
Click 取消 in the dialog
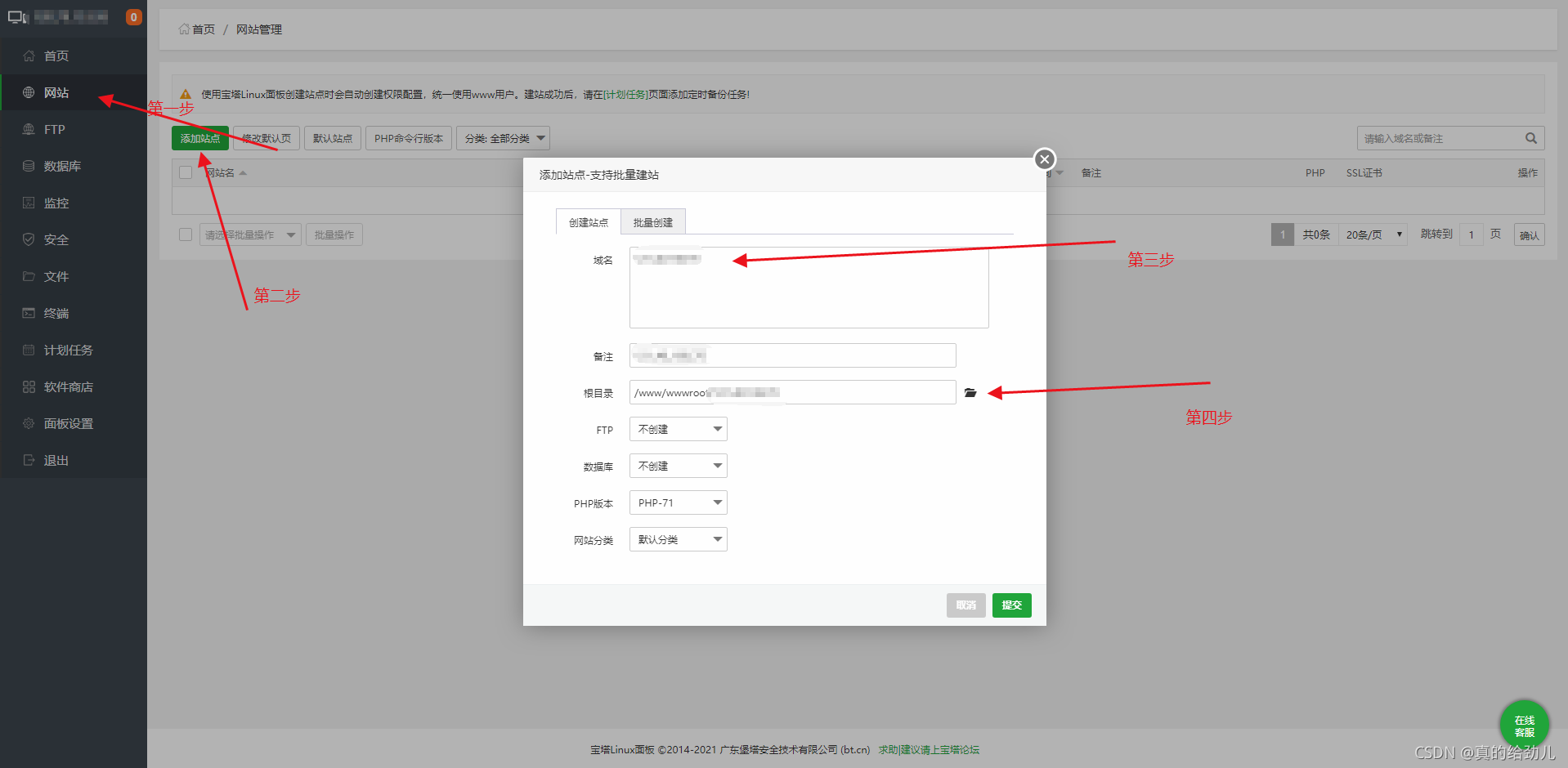pos(966,605)
